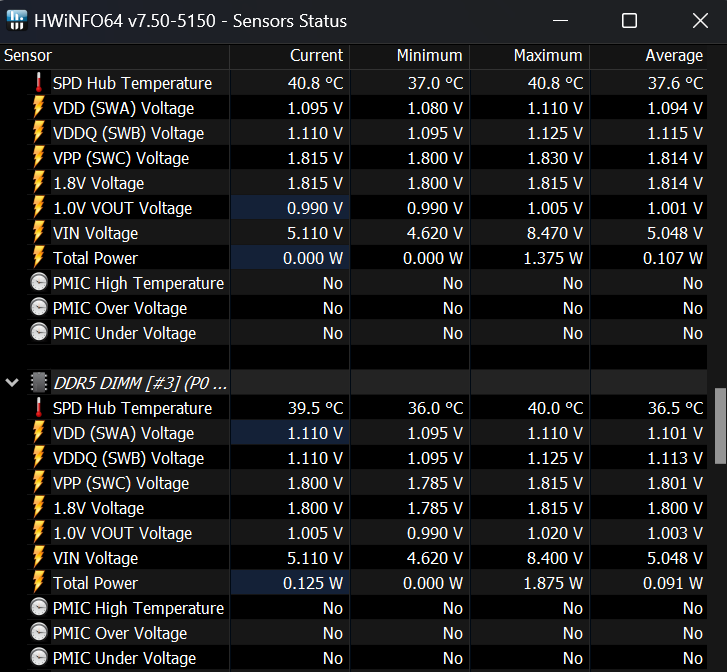Click the thermometer icon beside the 39.5 °C SPD Hub Temperature
727x672 pixels.
click(x=39, y=408)
